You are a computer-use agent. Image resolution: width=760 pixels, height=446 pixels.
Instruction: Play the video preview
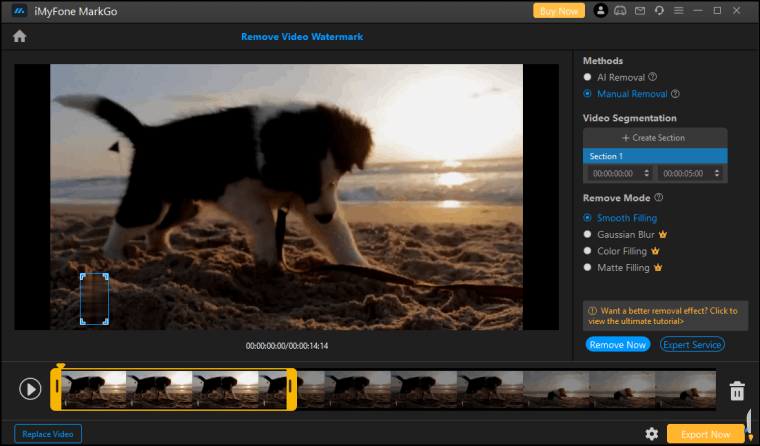[30, 389]
